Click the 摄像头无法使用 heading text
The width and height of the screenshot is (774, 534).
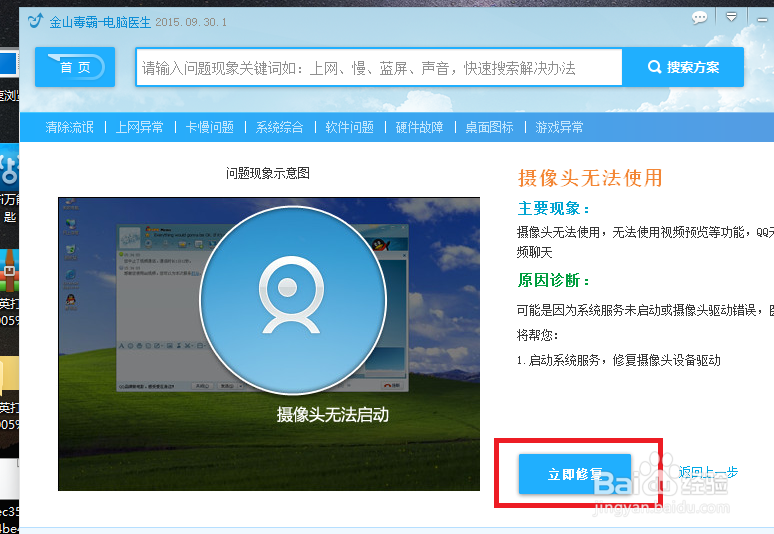point(590,178)
